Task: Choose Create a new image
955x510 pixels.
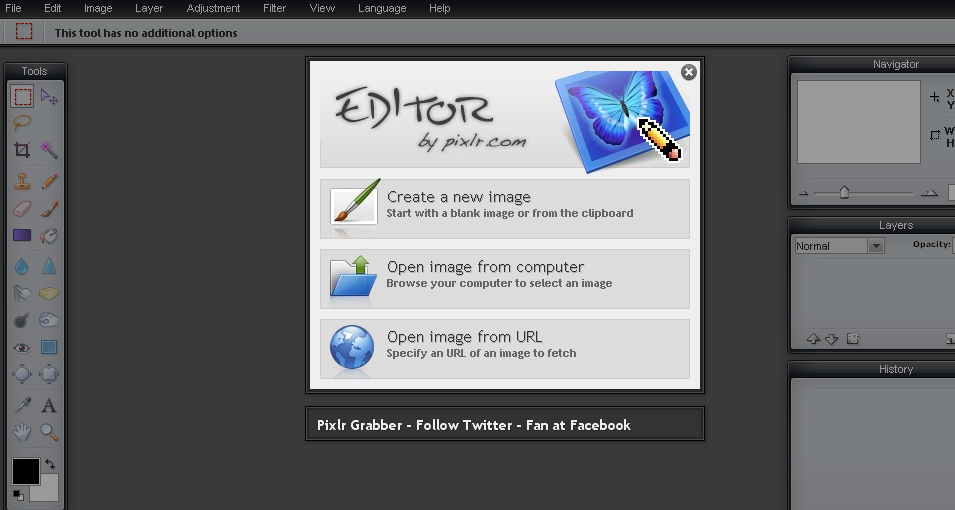Action: [x=505, y=208]
